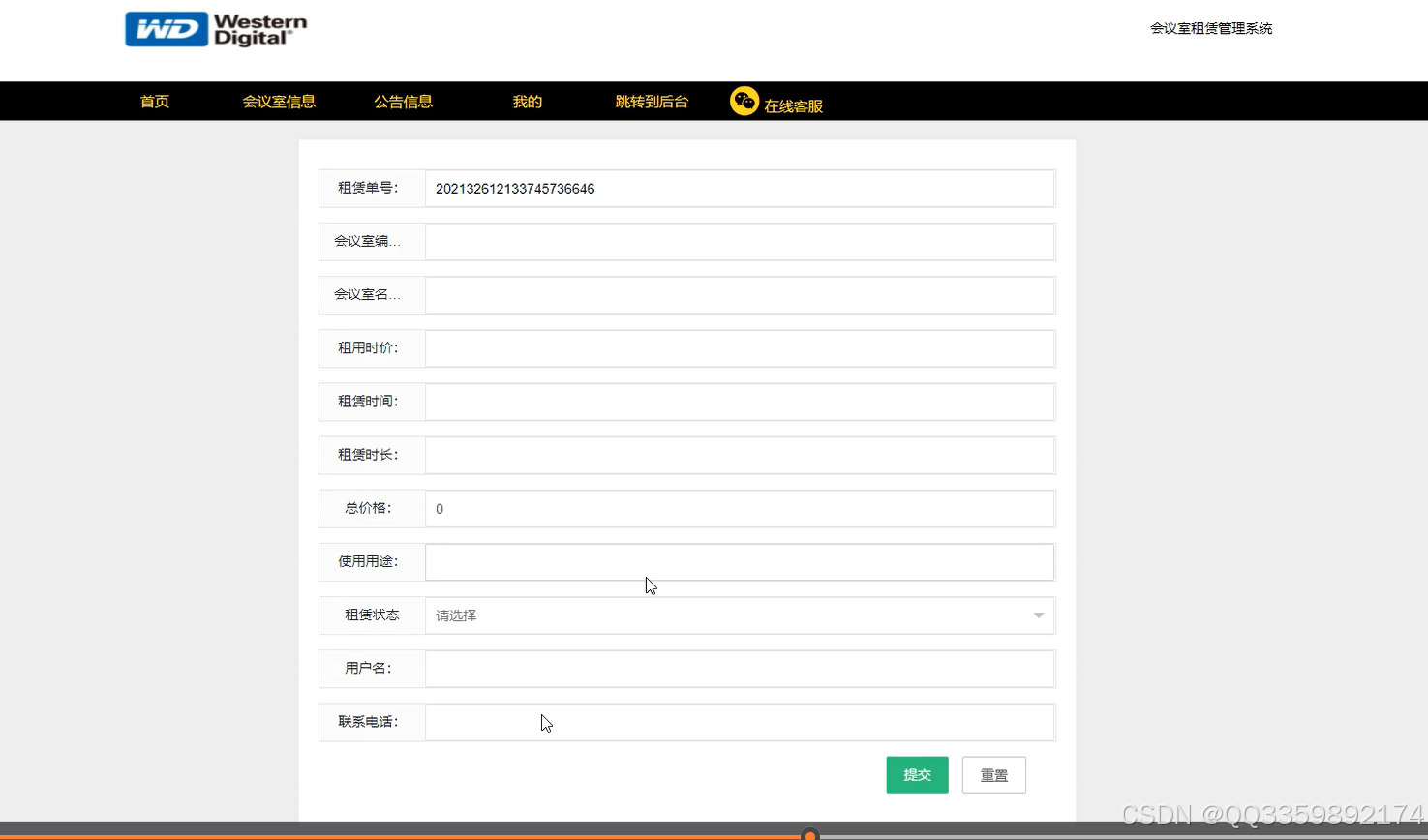Click the 总价格 label
The width and height of the screenshot is (1428, 840).
point(368,508)
